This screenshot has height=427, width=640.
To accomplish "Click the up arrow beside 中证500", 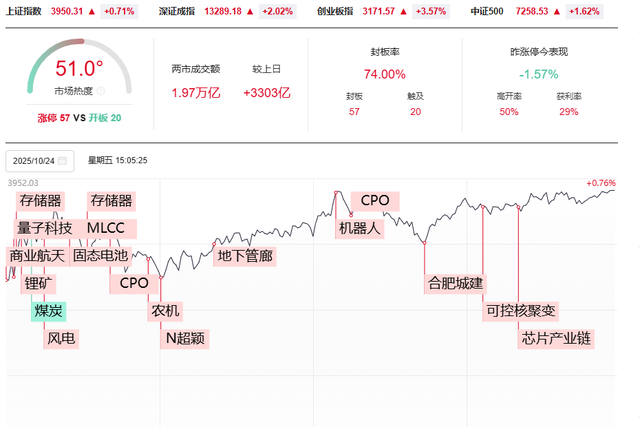I will click(x=555, y=11).
